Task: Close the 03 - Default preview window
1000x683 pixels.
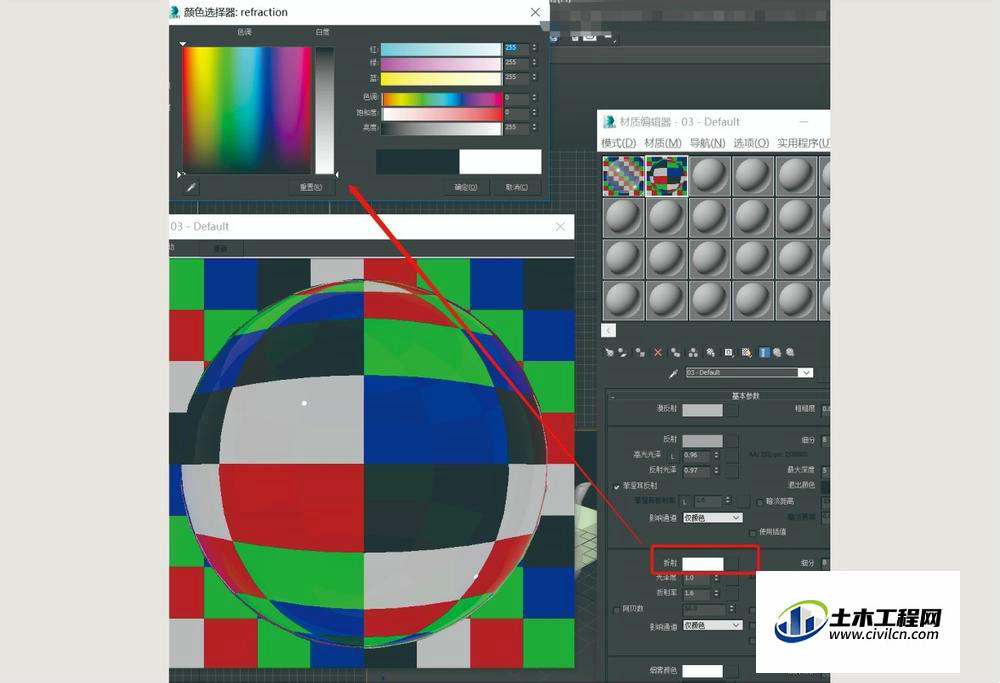Action: tap(560, 226)
